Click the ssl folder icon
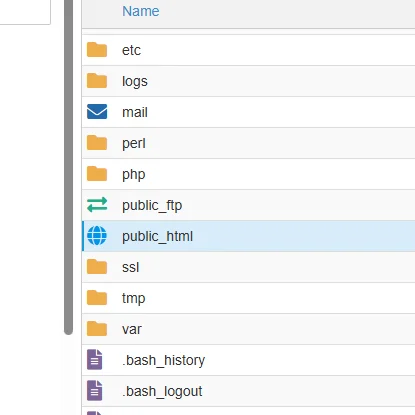This screenshot has height=415, width=415. tap(97, 267)
